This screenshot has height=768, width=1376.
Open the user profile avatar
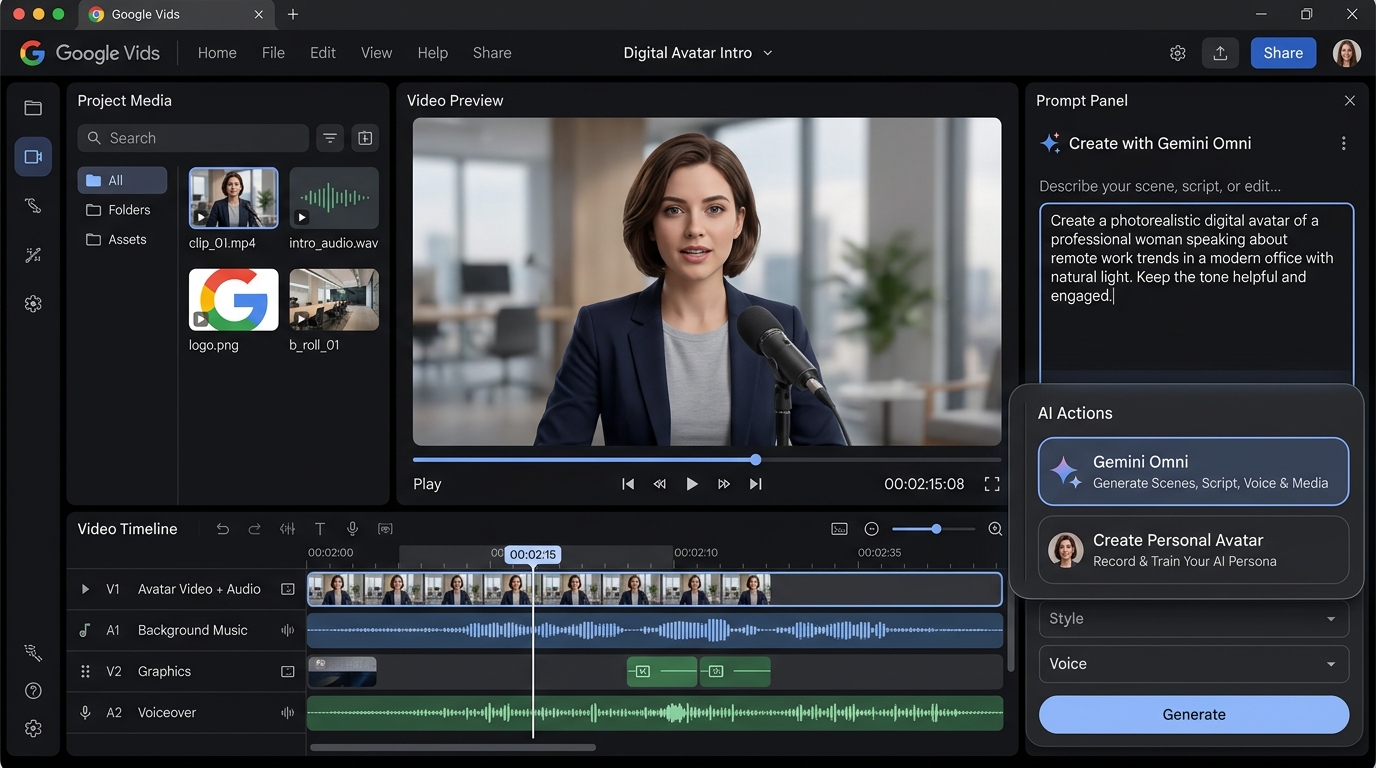1347,53
